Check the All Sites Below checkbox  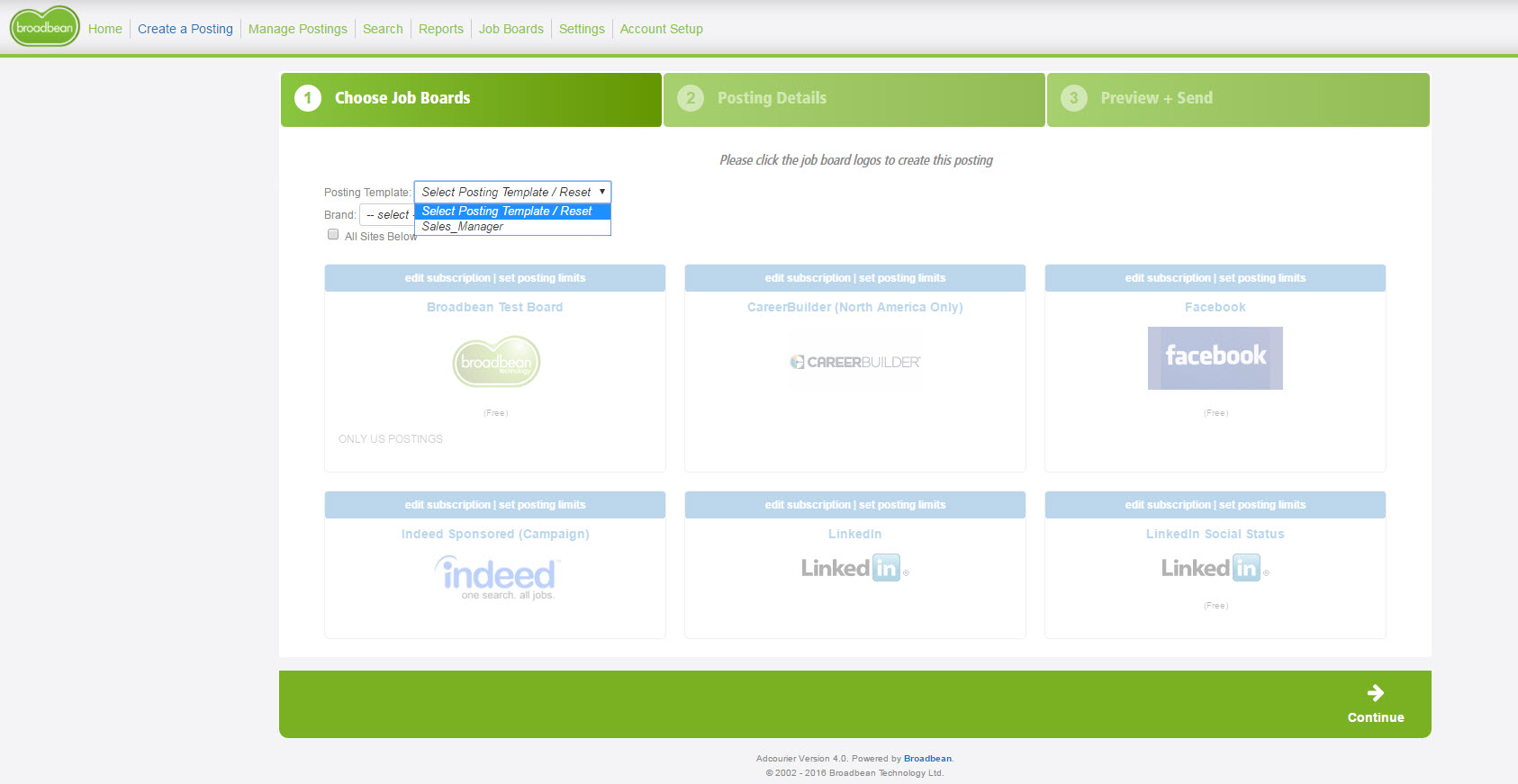[x=333, y=234]
